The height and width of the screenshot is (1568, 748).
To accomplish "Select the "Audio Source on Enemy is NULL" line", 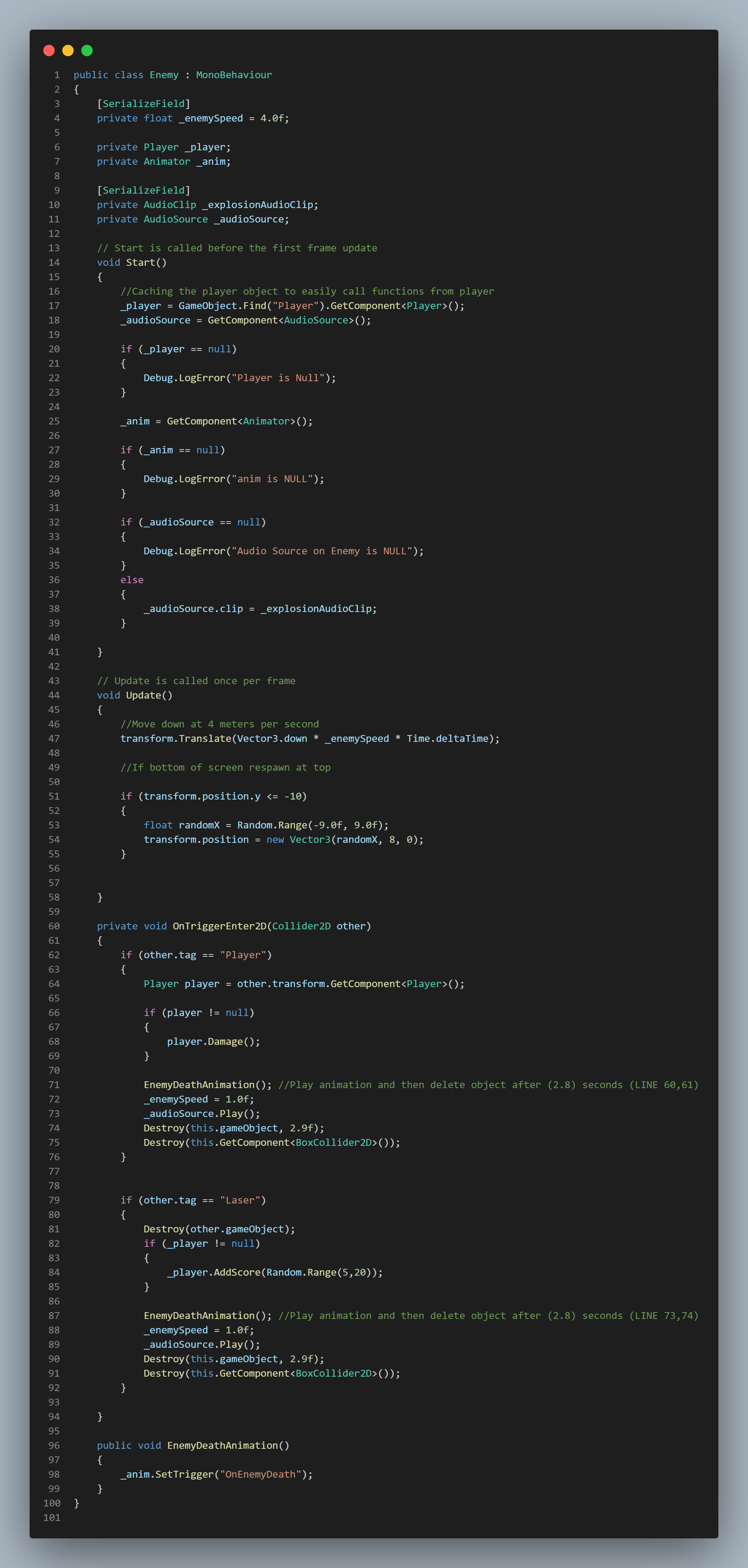I will click(284, 551).
